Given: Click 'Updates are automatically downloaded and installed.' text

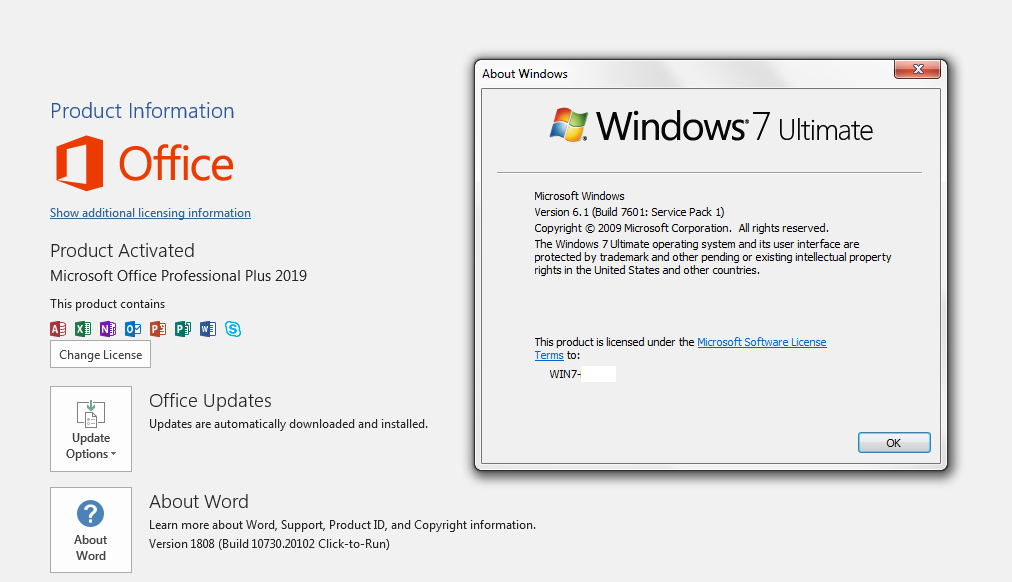Looking at the screenshot, I should pos(288,424).
